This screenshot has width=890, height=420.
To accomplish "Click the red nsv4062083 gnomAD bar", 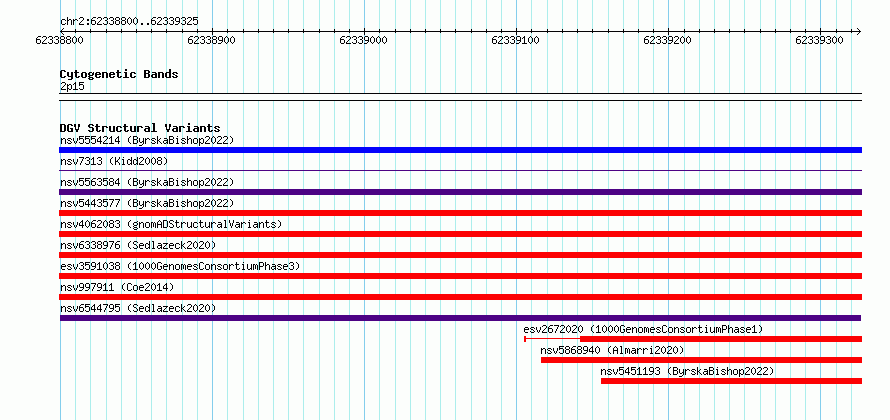I will [x=460, y=234].
